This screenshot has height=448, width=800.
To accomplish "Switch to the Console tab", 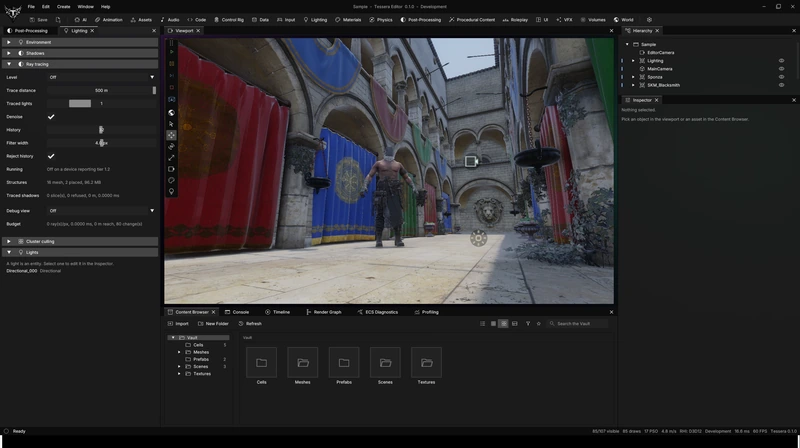I will [237, 312].
